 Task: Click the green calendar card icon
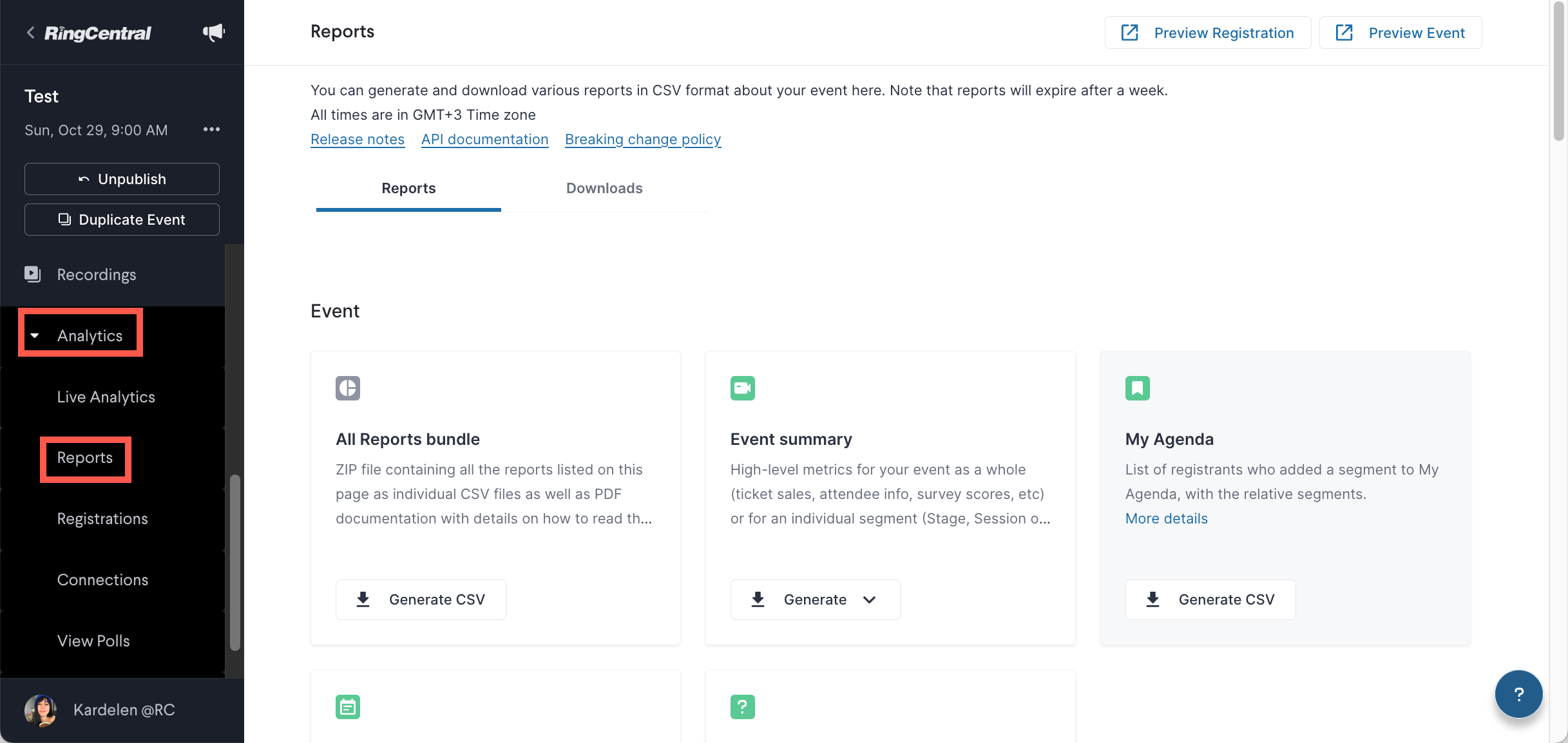point(348,707)
